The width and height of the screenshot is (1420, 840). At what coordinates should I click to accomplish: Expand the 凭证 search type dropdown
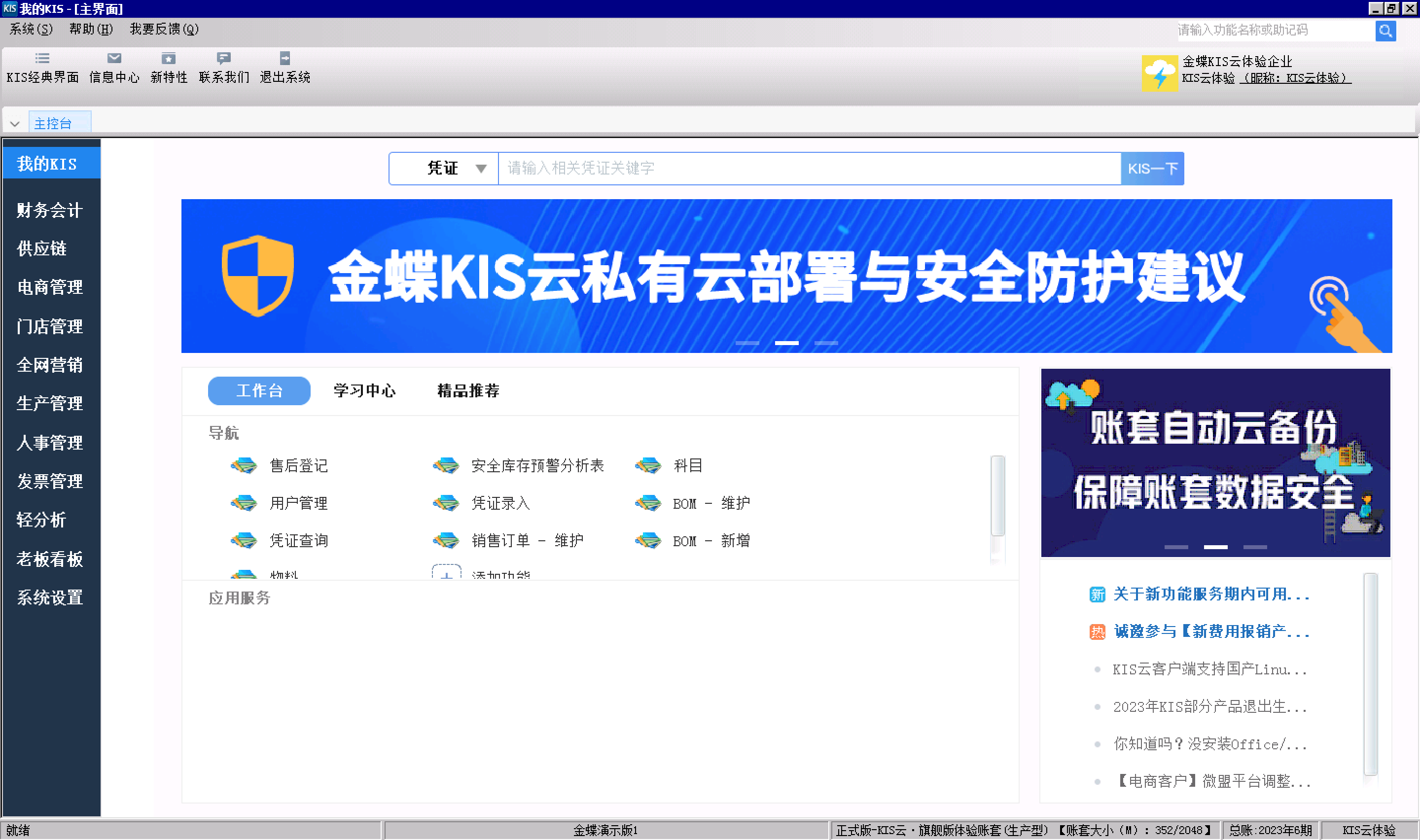pyautogui.click(x=481, y=169)
